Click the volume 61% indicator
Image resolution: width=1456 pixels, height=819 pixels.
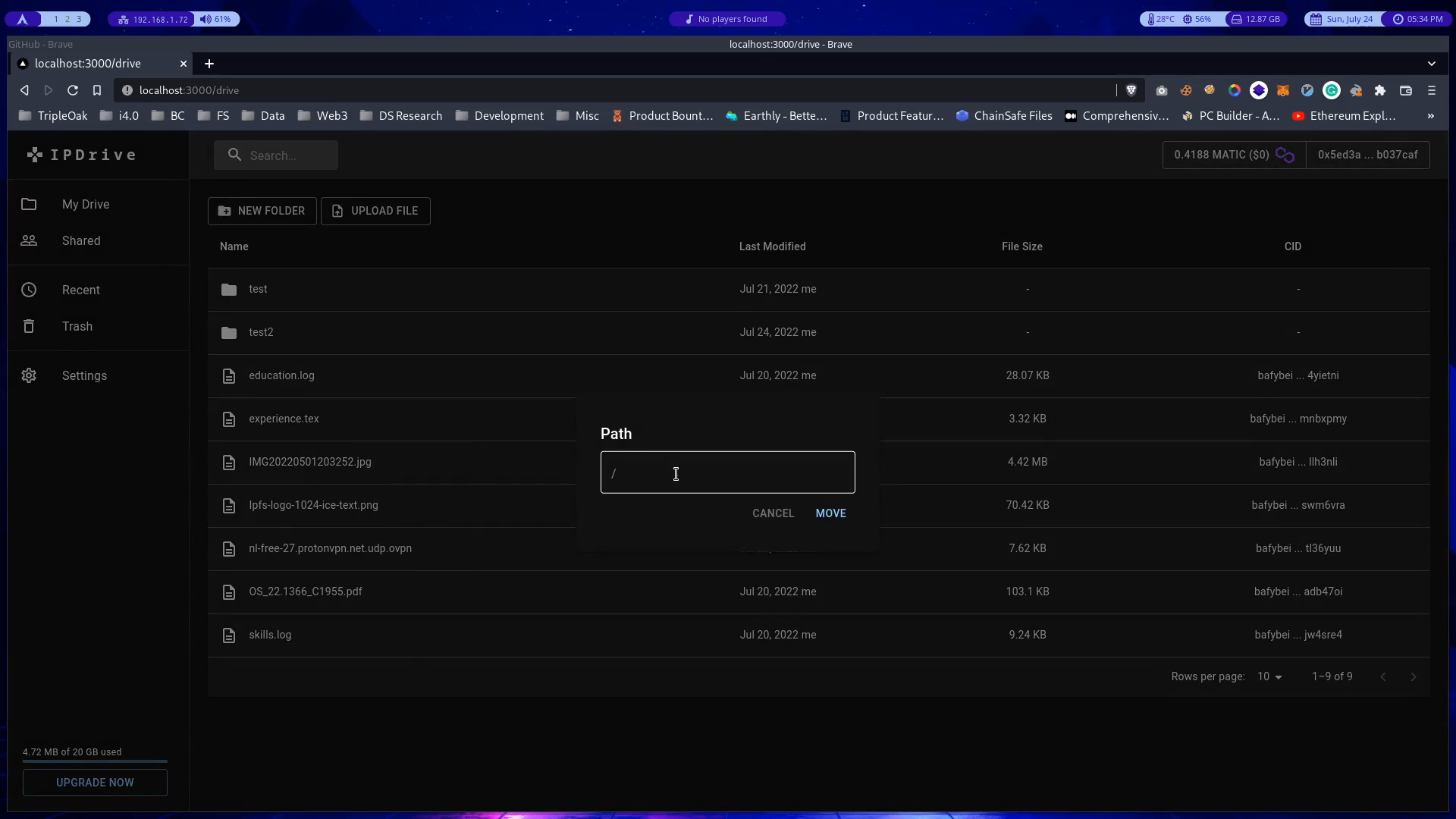(215, 19)
